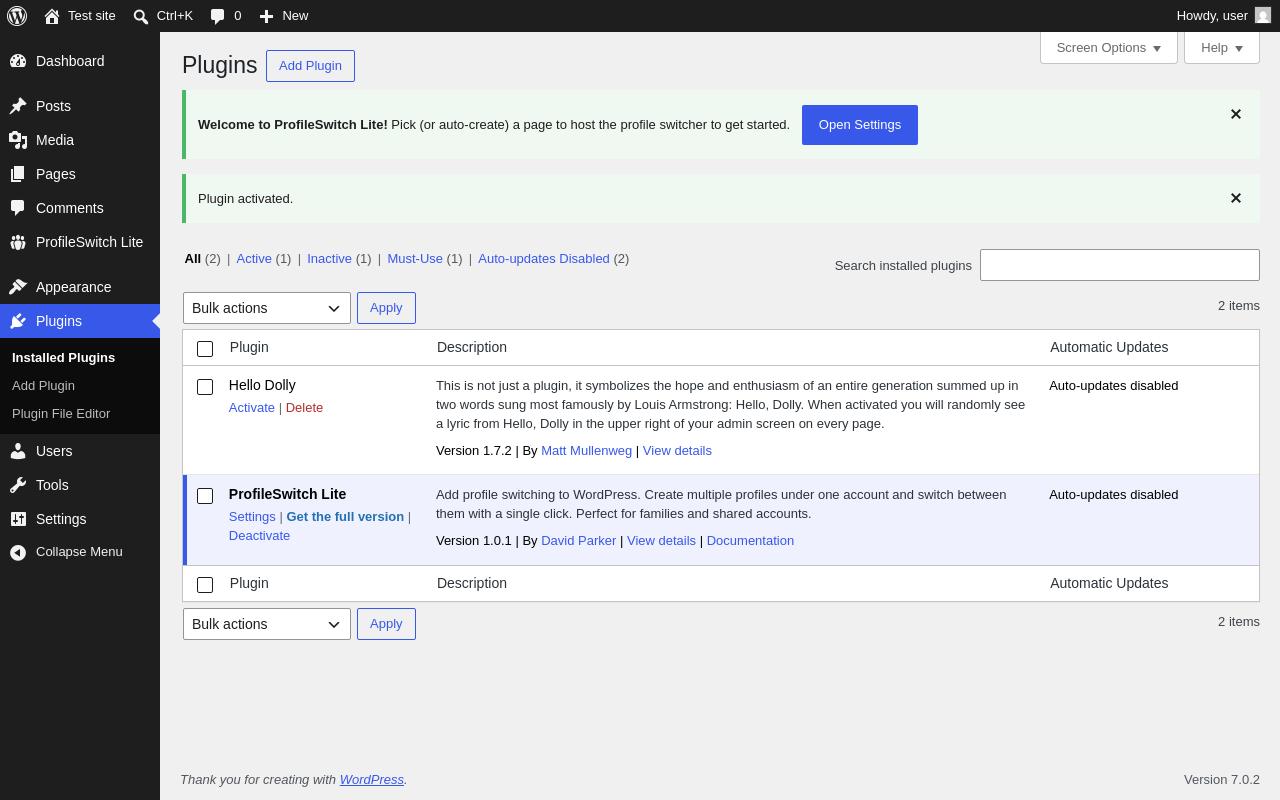Open the Howdy, user account menu
The height and width of the screenshot is (800, 1280).
click(1224, 16)
